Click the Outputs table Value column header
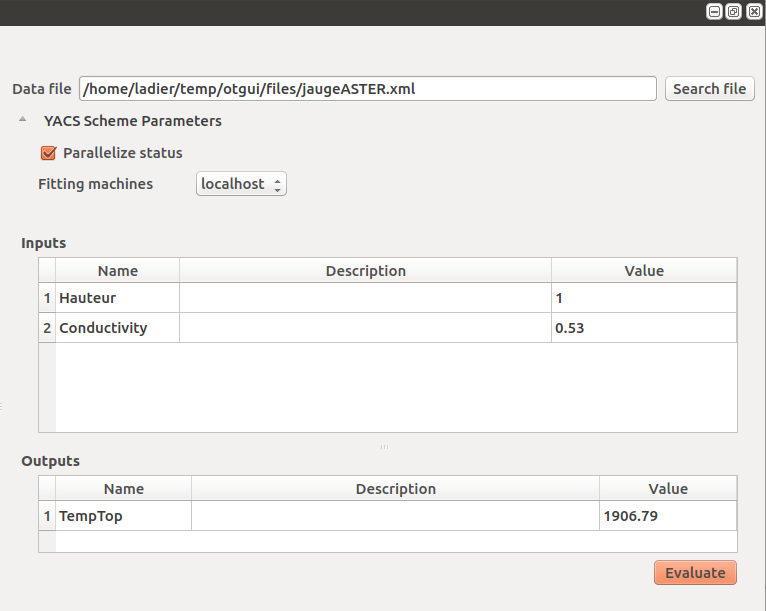 tap(667, 489)
